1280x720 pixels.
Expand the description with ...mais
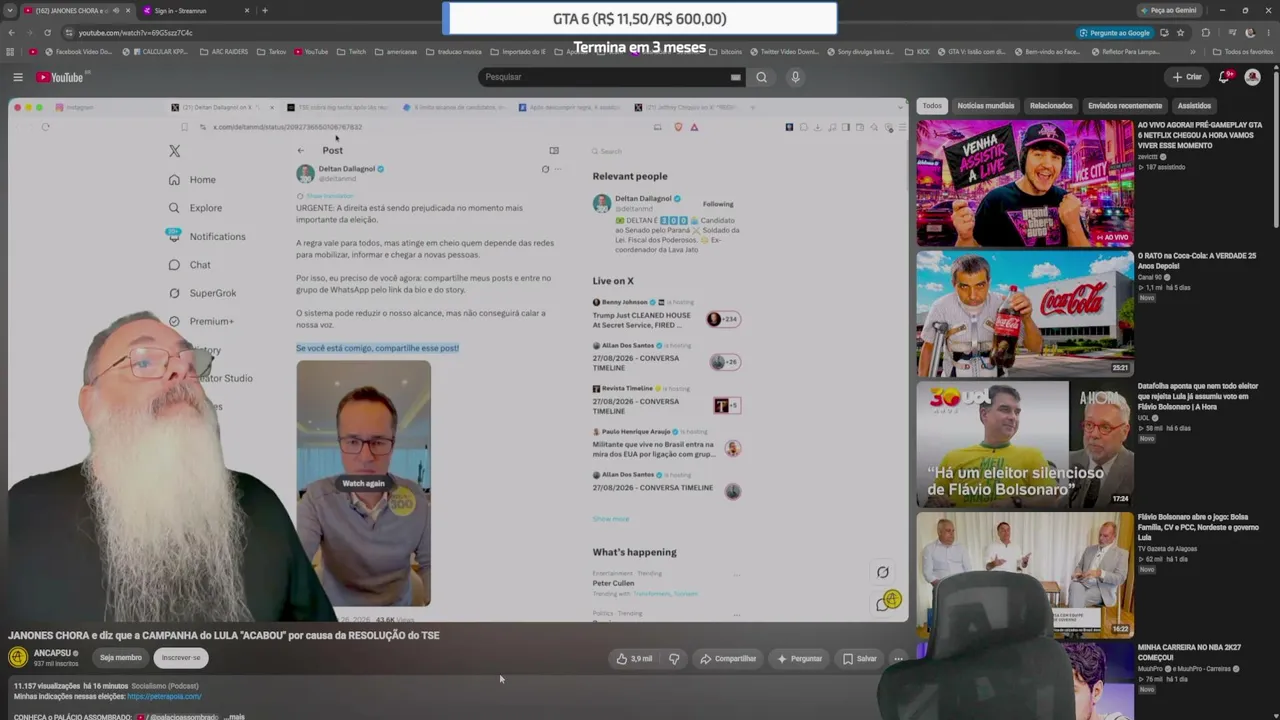click(x=234, y=716)
